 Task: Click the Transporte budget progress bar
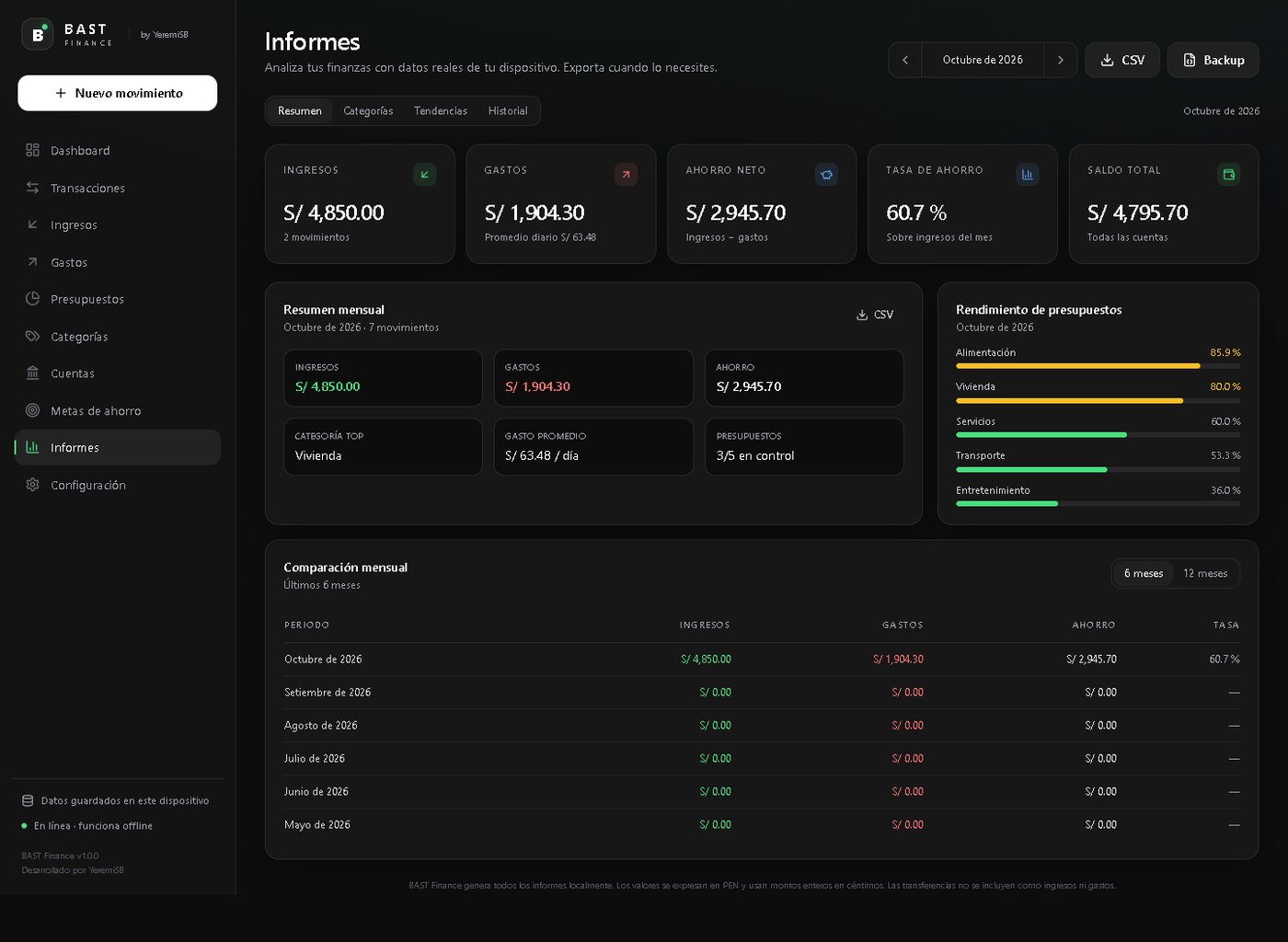1098,470
